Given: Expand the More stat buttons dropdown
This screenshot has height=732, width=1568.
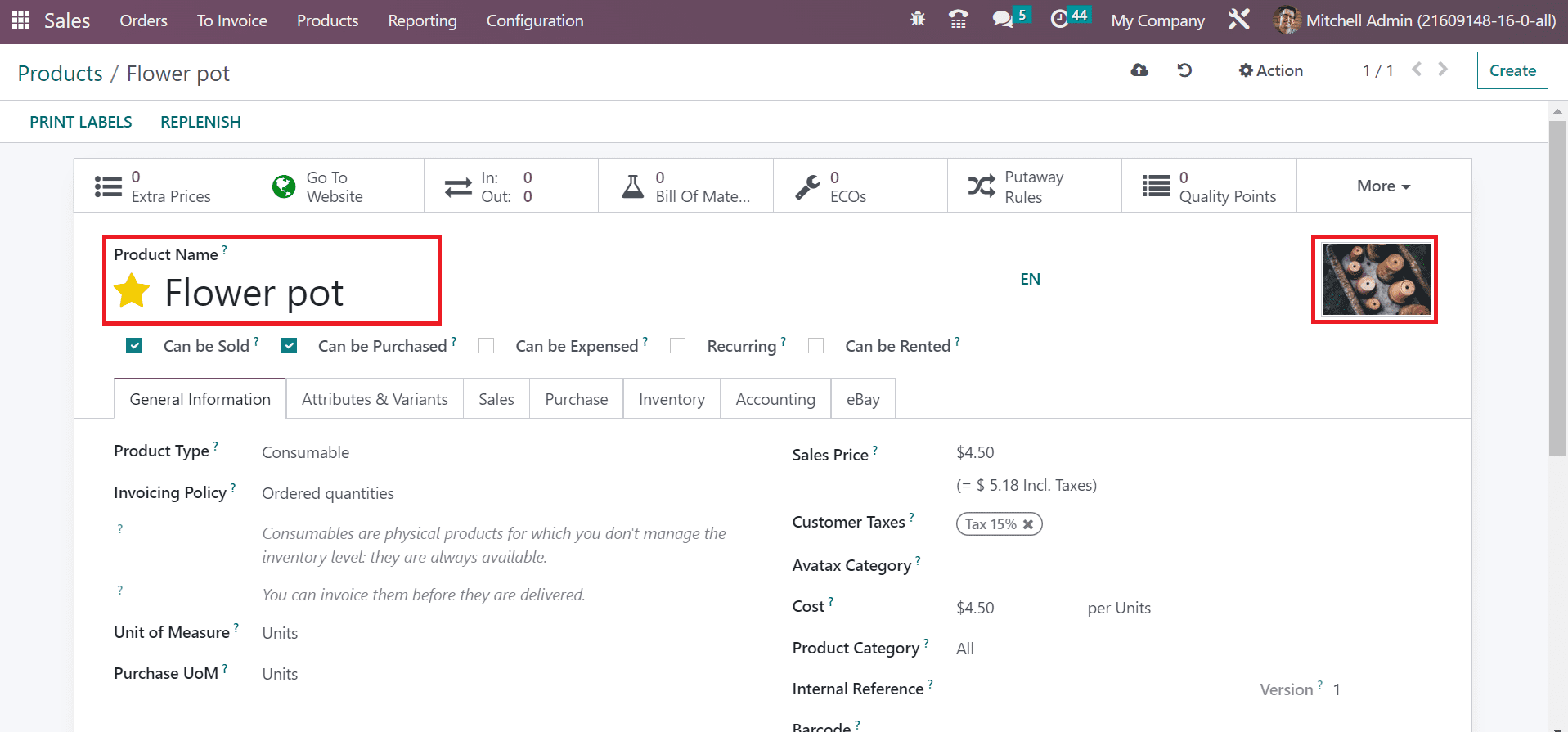Looking at the screenshot, I should pos(1384,186).
